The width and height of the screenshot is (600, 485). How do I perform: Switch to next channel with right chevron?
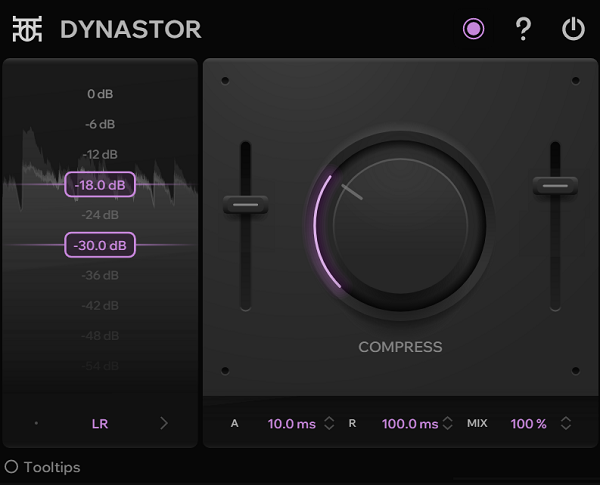click(x=164, y=423)
